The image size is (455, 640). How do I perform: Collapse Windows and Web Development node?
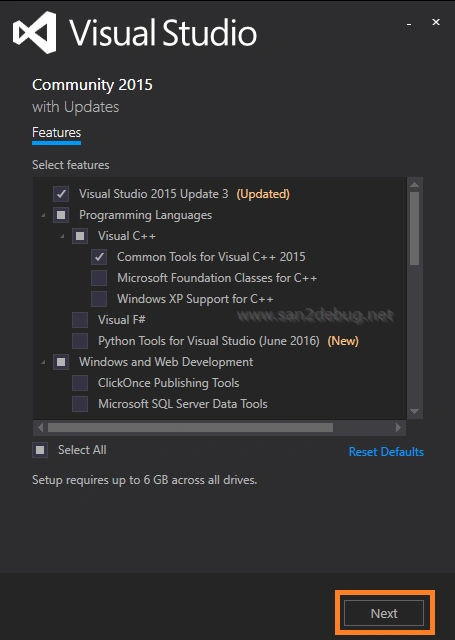[43, 362]
